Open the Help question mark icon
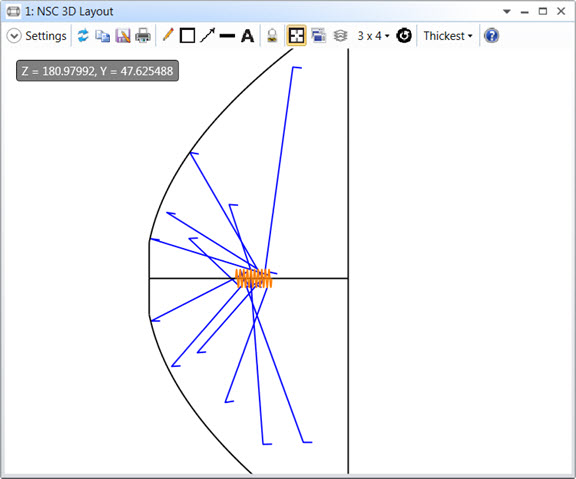The height and width of the screenshot is (479, 576). (491, 36)
